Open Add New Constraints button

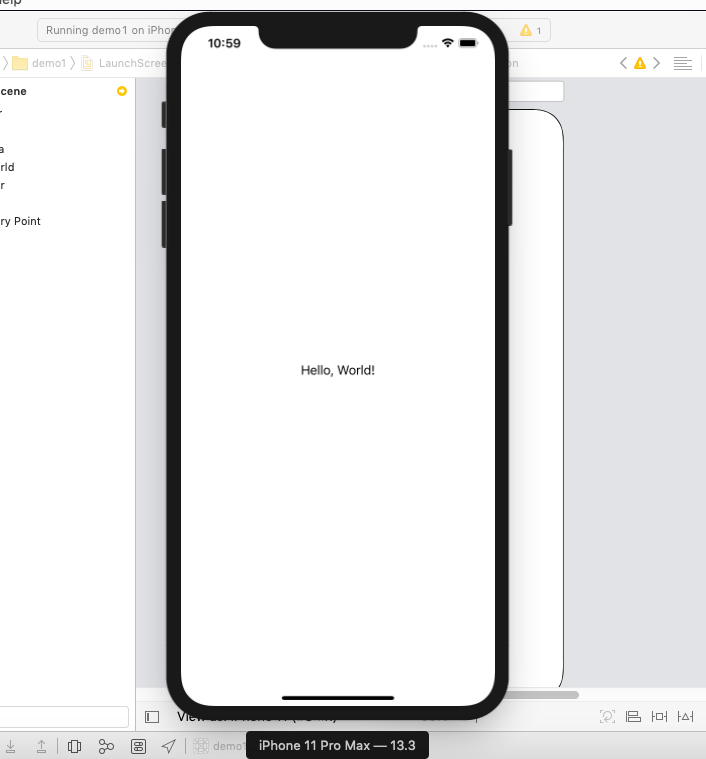(x=659, y=716)
